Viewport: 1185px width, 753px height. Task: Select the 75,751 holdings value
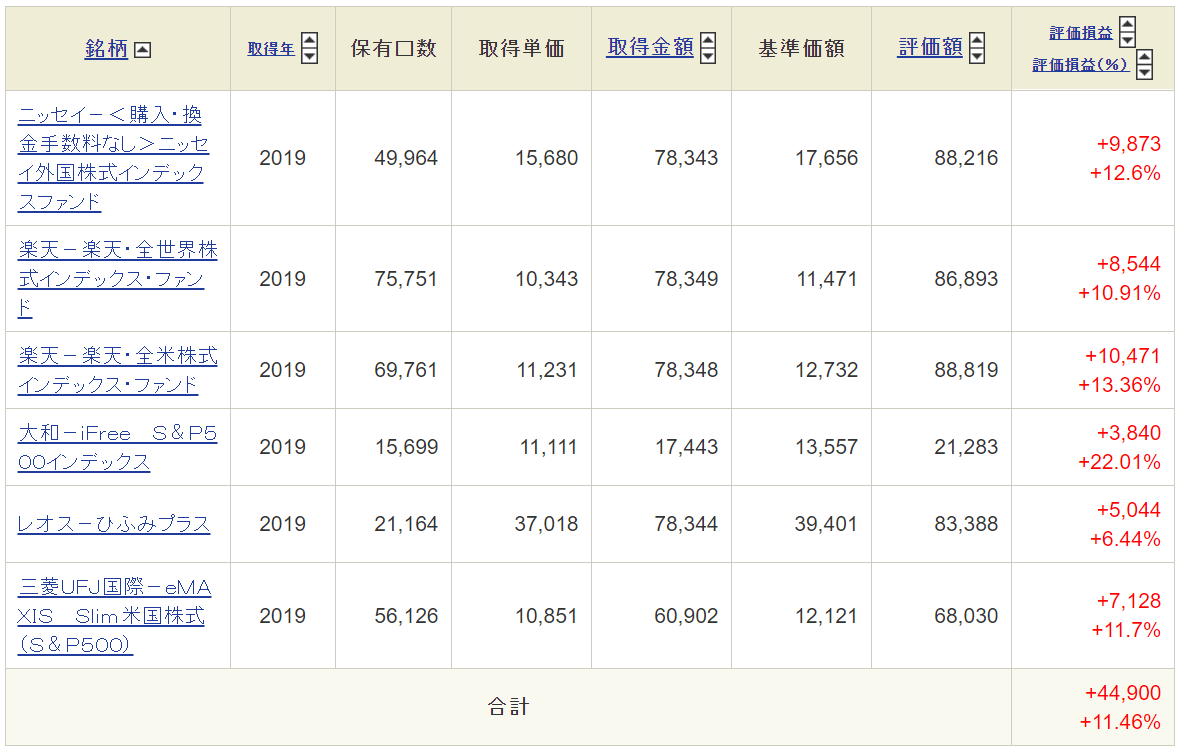coord(406,279)
